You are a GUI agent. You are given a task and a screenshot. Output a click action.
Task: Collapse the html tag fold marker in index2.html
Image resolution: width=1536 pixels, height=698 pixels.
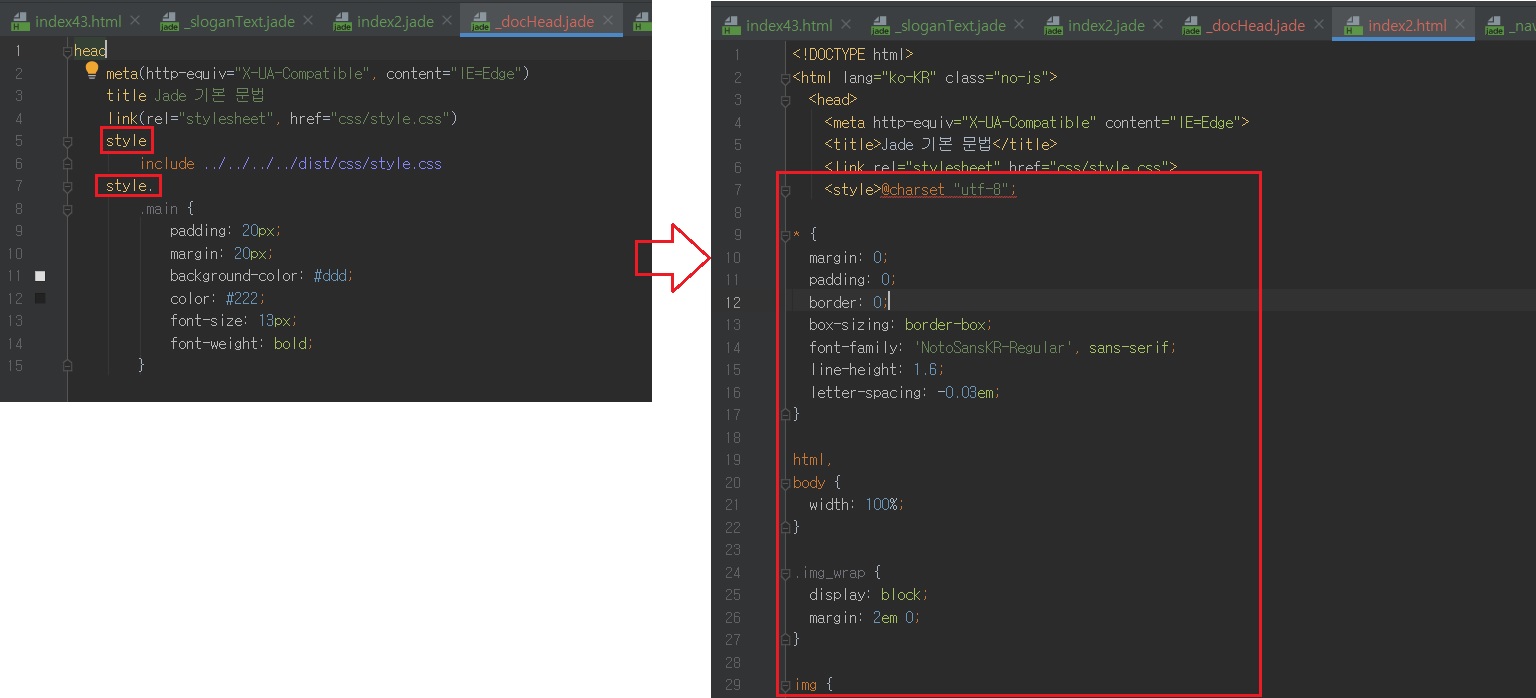tap(786, 77)
